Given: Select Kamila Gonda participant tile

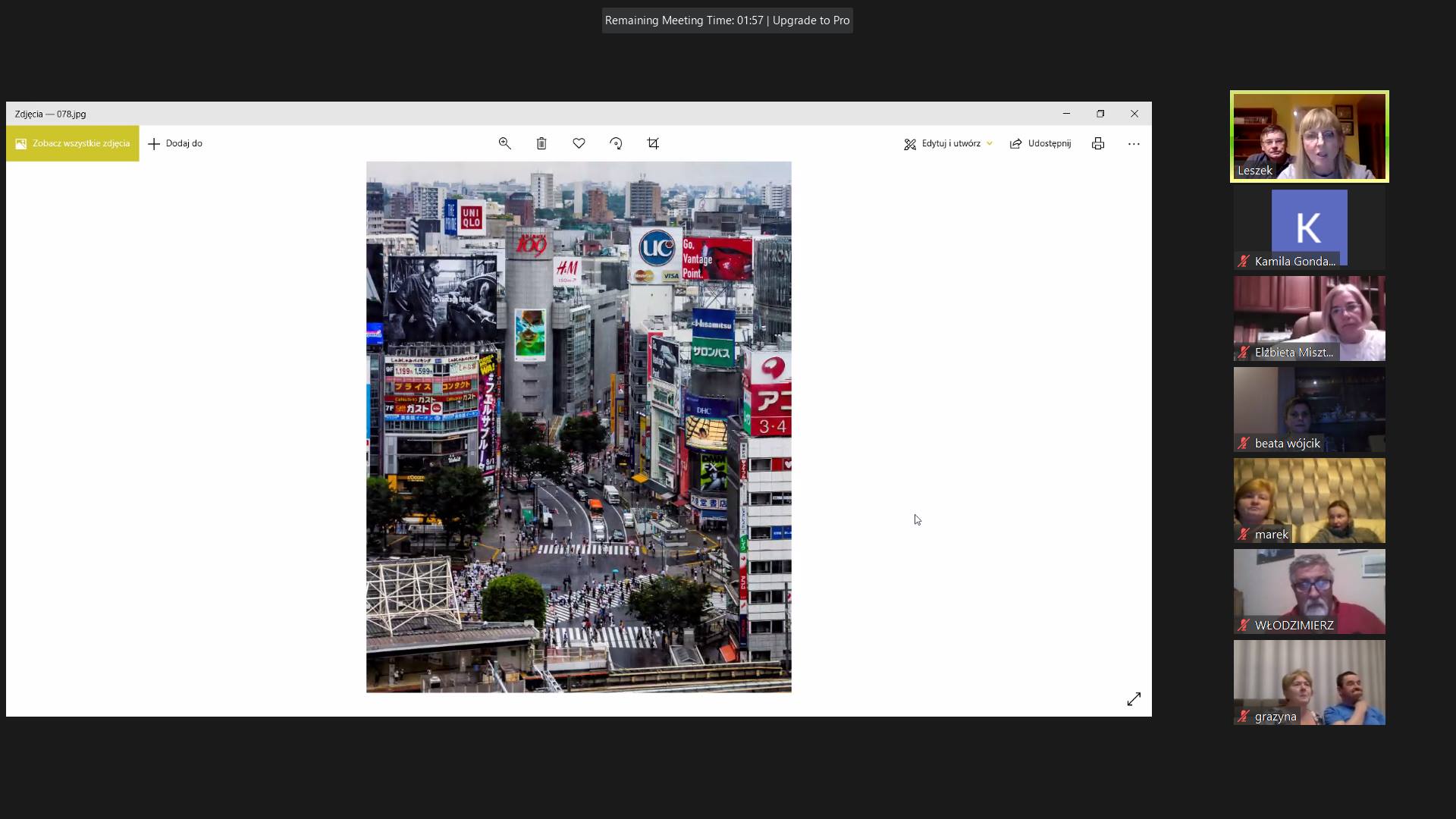Looking at the screenshot, I should point(1310,227).
